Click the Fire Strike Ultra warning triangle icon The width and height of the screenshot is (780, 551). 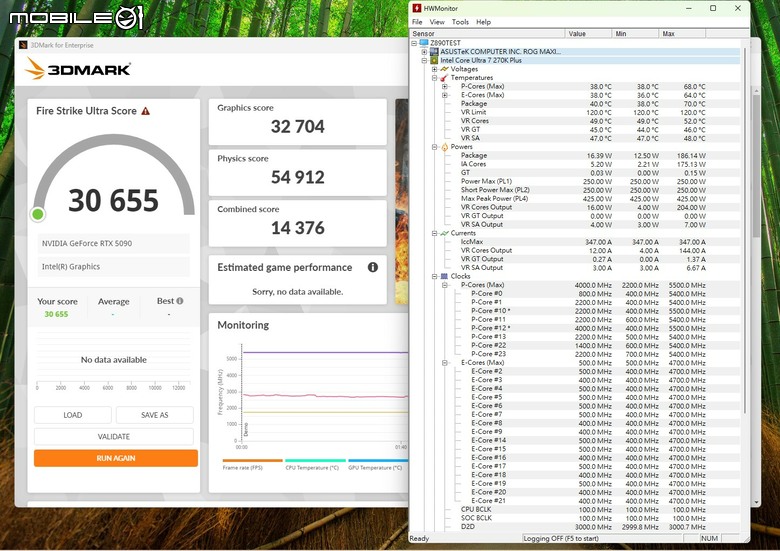[x=145, y=111]
